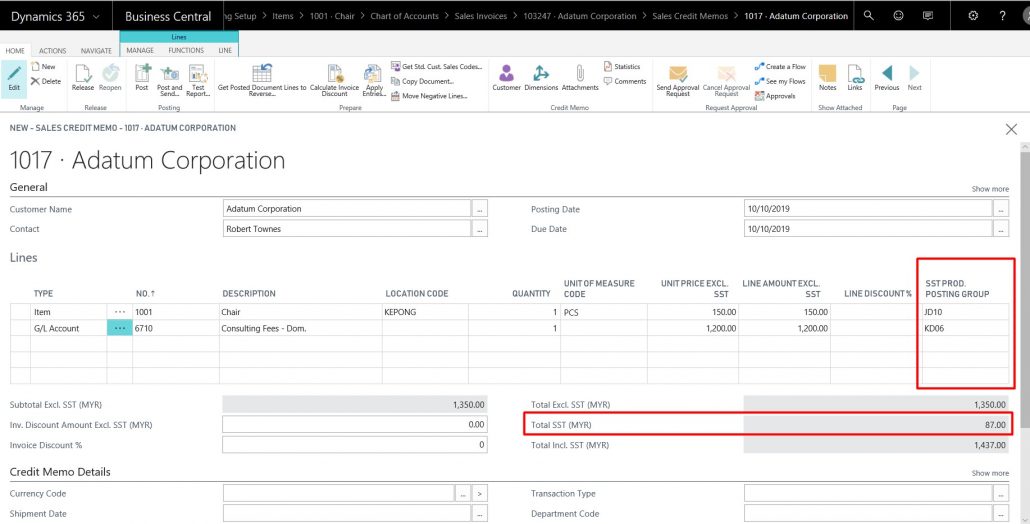This screenshot has height=524, width=1030.
Task: Show more in General section
Action: (990, 189)
